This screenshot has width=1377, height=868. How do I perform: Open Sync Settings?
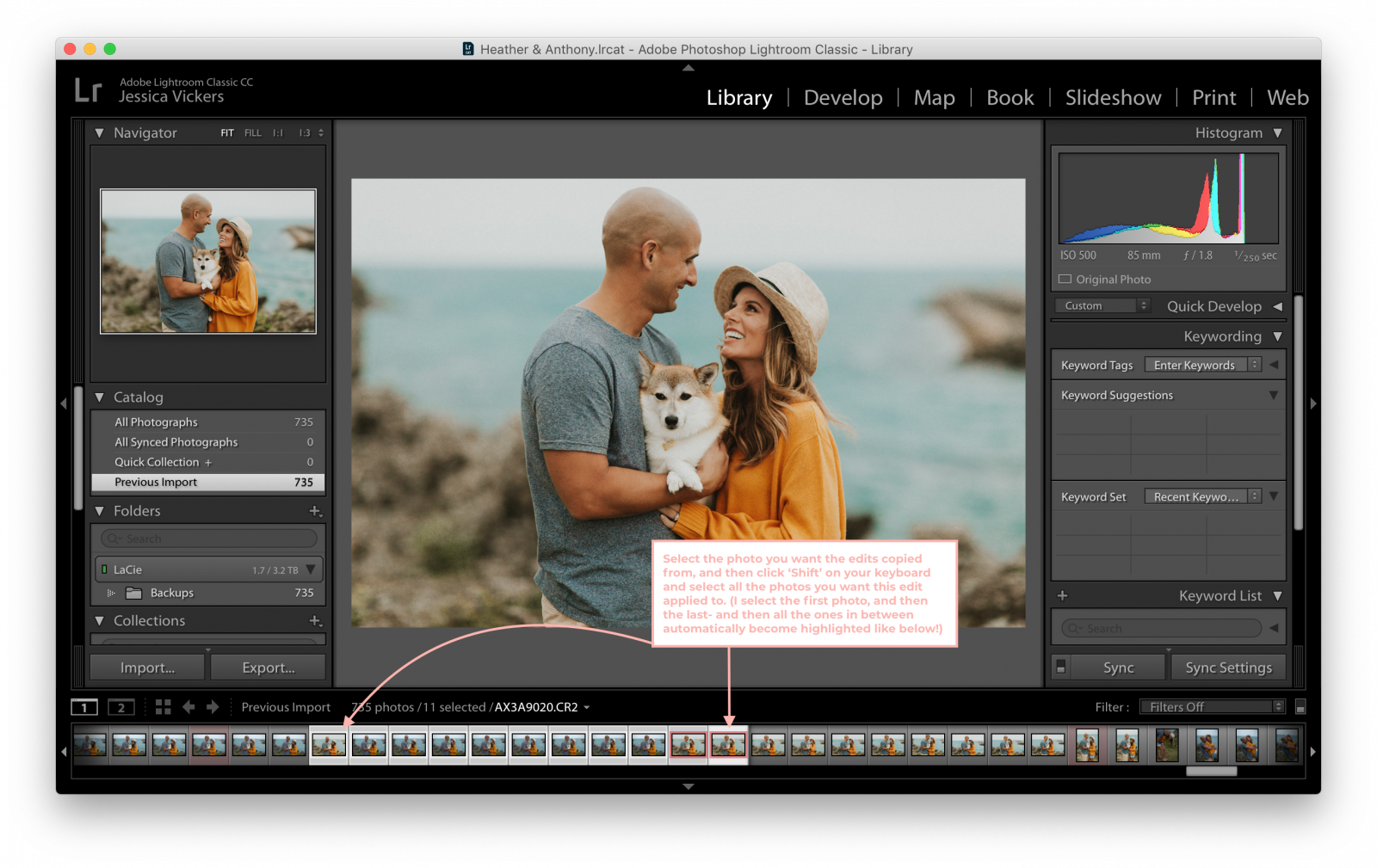tap(1228, 667)
